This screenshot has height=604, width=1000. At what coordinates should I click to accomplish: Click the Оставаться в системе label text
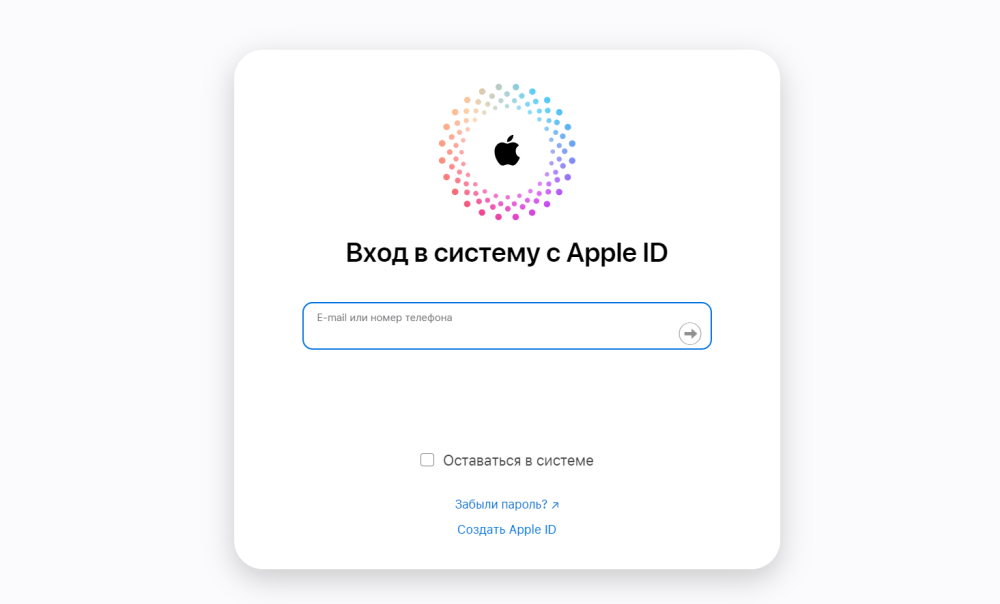518,460
